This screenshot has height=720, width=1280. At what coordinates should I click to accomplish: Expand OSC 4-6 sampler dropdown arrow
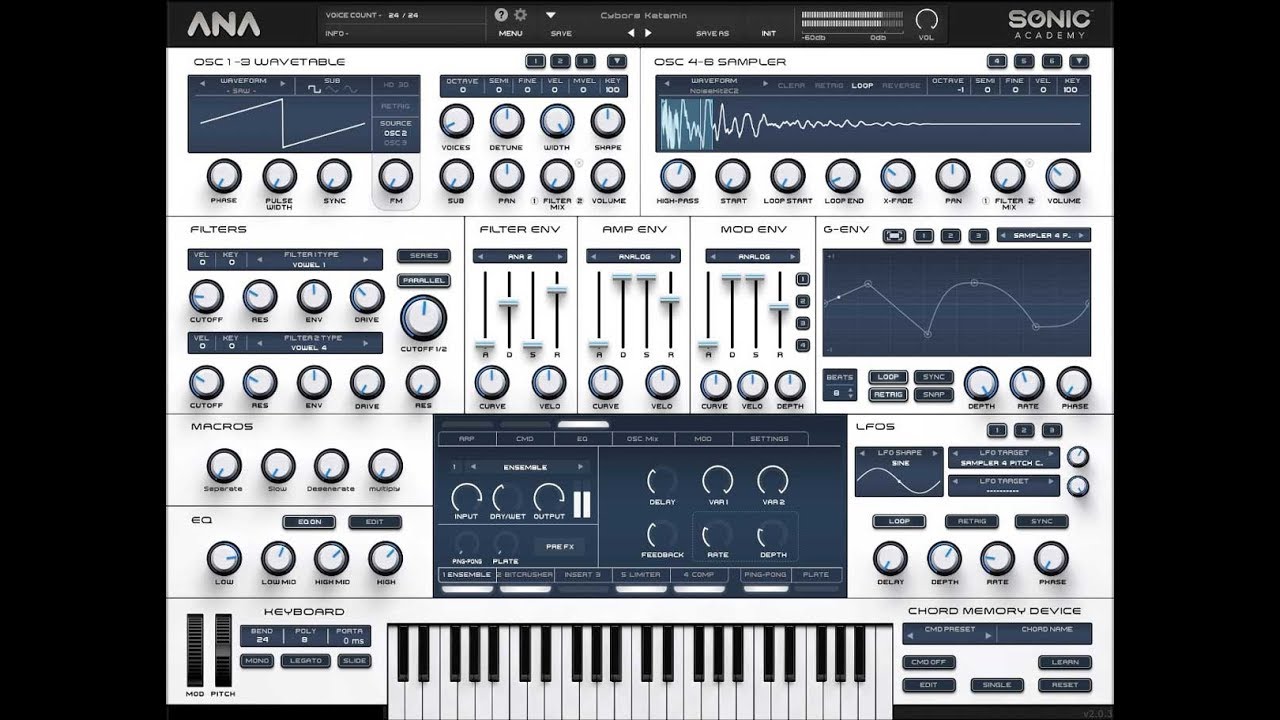1077,61
